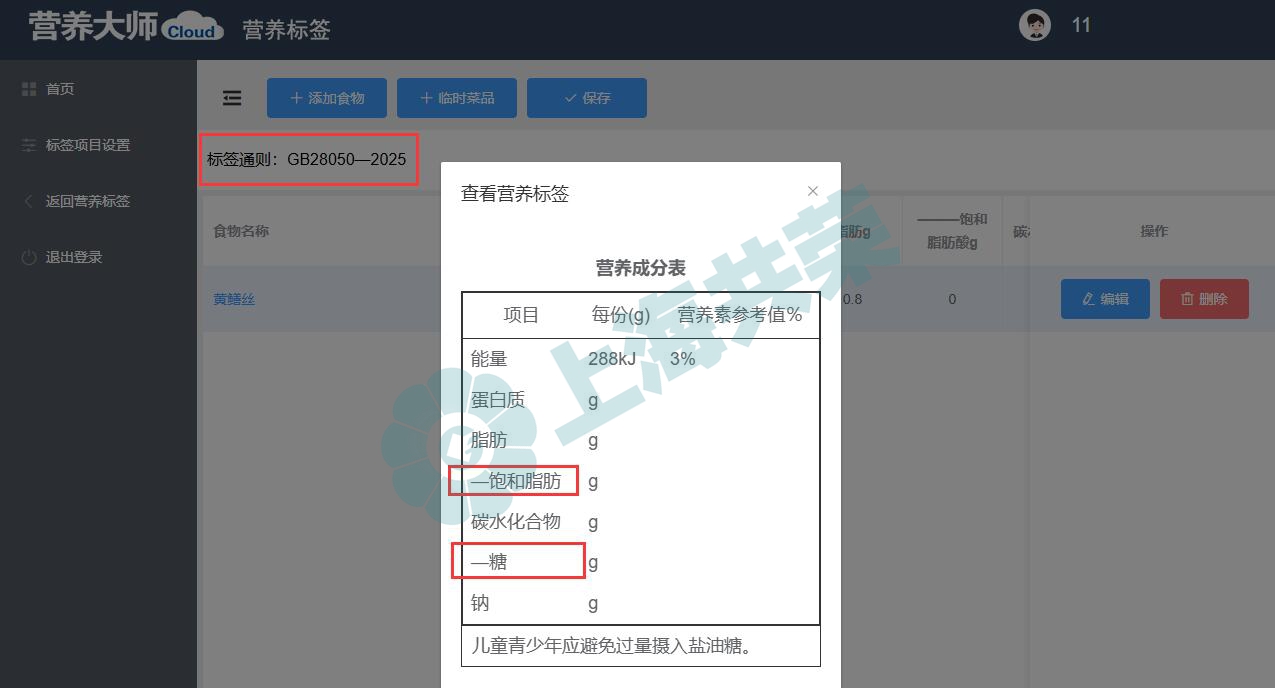Screen dimensions: 1275x688
Task: Click the sidebar collapse hamburger icon
Action: (232, 98)
